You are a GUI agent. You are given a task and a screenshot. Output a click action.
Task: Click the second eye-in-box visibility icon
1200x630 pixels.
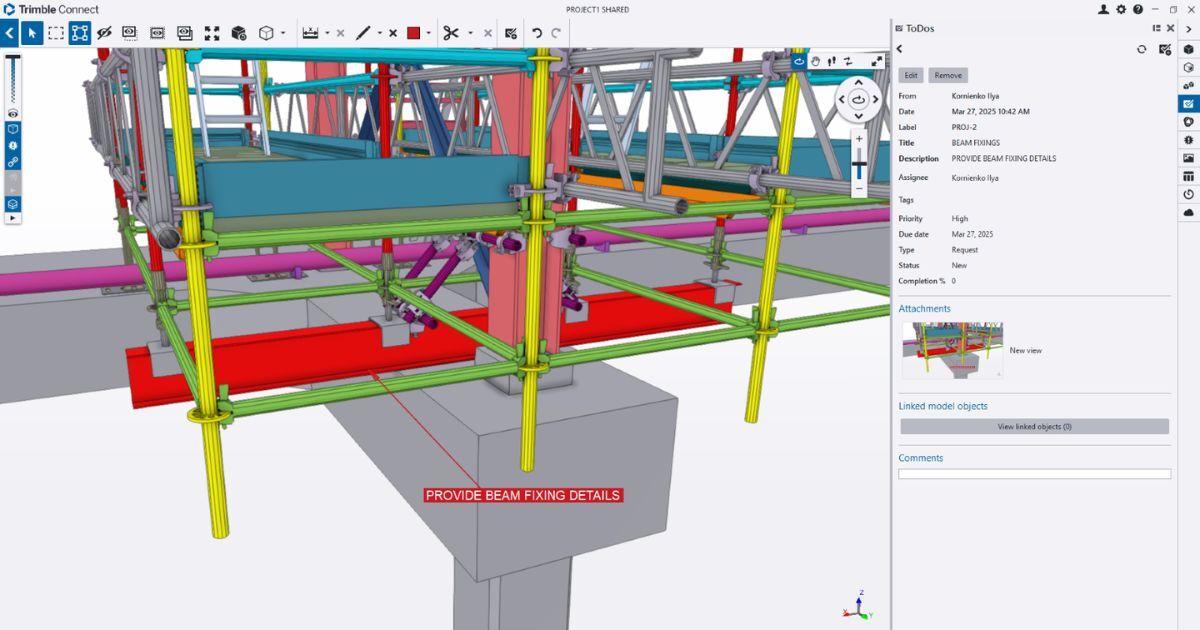(x=157, y=32)
